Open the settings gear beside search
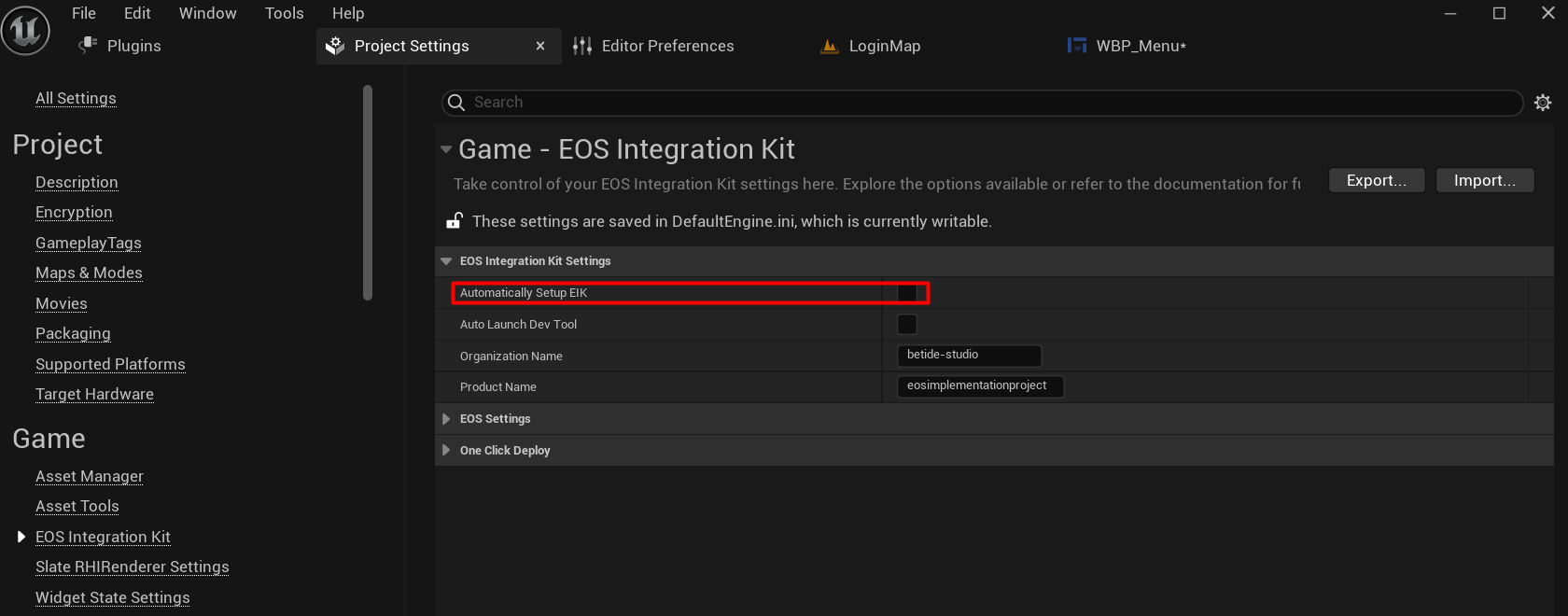 pos(1543,103)
